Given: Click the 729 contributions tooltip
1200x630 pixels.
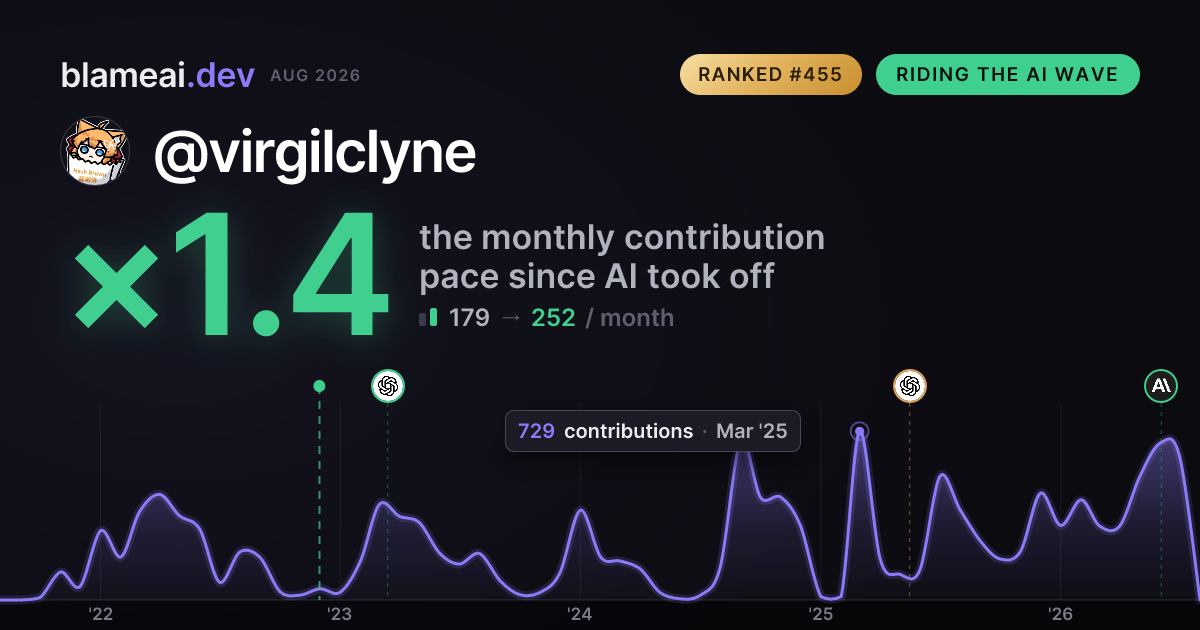Looking at the screenshot, I should 652,431.
